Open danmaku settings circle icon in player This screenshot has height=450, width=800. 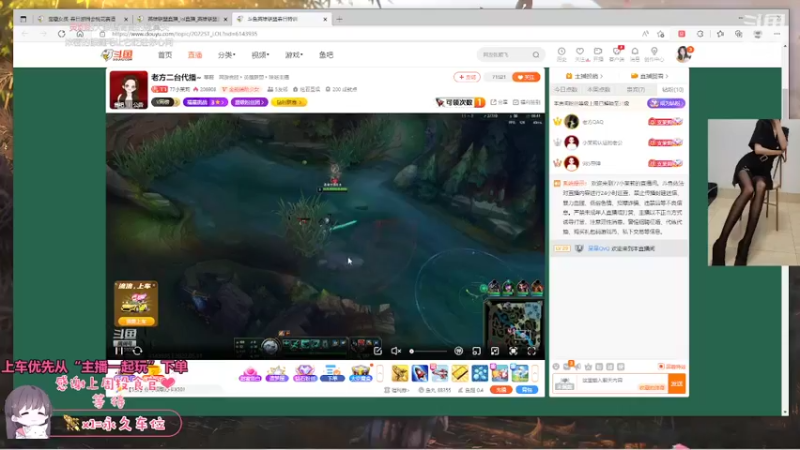pyautogui.click(x=458, y=351)
